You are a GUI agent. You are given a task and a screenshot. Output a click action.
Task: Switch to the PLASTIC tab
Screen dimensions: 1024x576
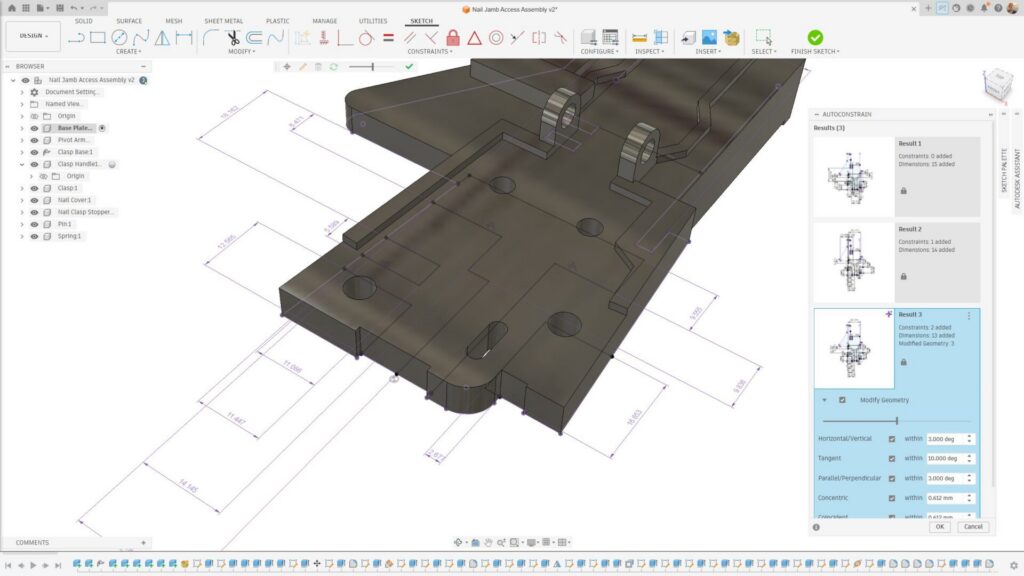pyautogui.click(x=278, y=21)
